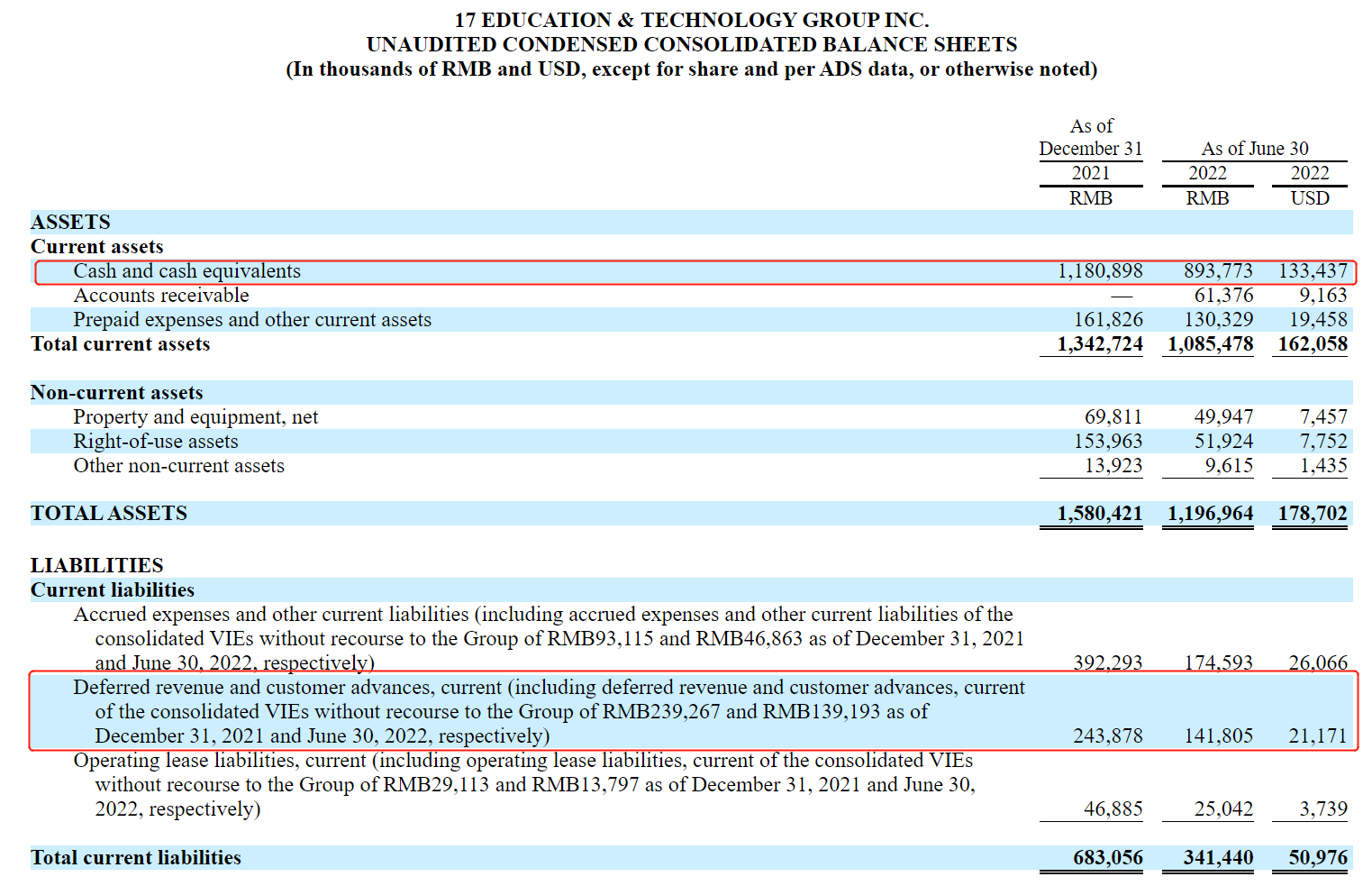The height and width of the screenshot is (895, 1372).
Task: Click the ASSETS section heading
Action: tap(70, 223)
